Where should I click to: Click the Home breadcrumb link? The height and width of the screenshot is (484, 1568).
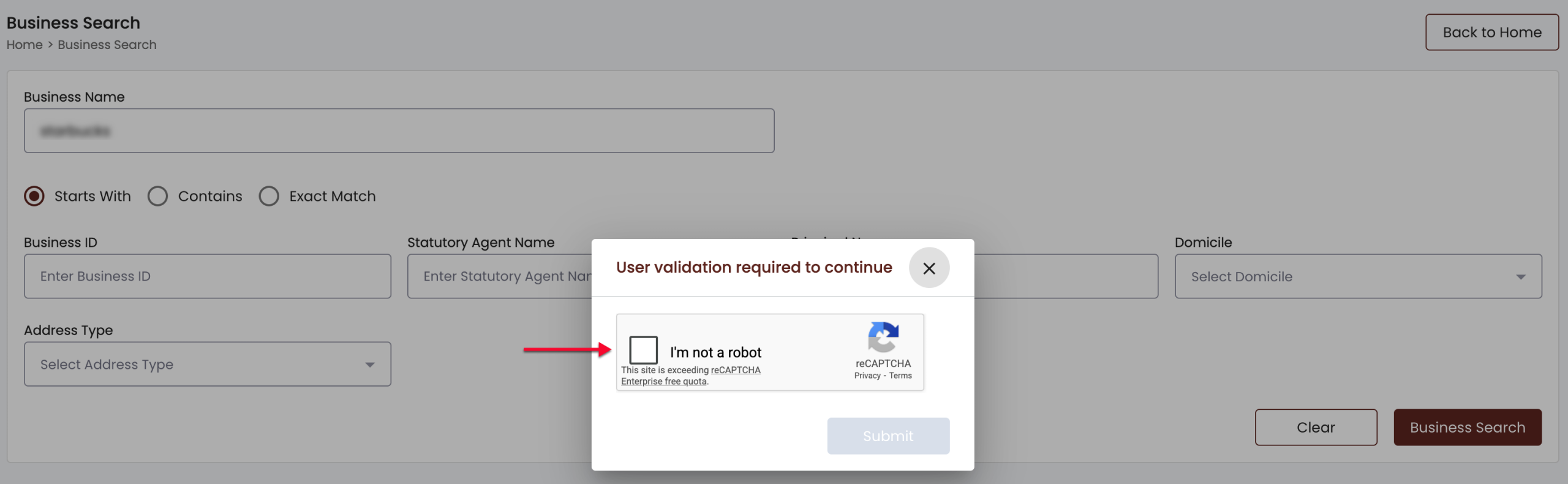click(24, 45)
